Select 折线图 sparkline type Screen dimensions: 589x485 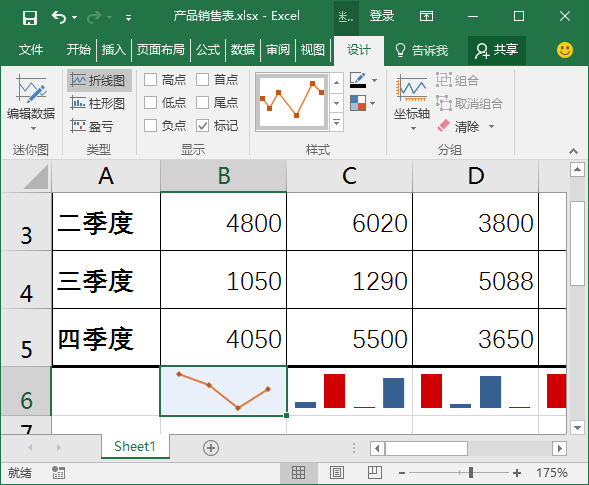(x=100, y=80)
